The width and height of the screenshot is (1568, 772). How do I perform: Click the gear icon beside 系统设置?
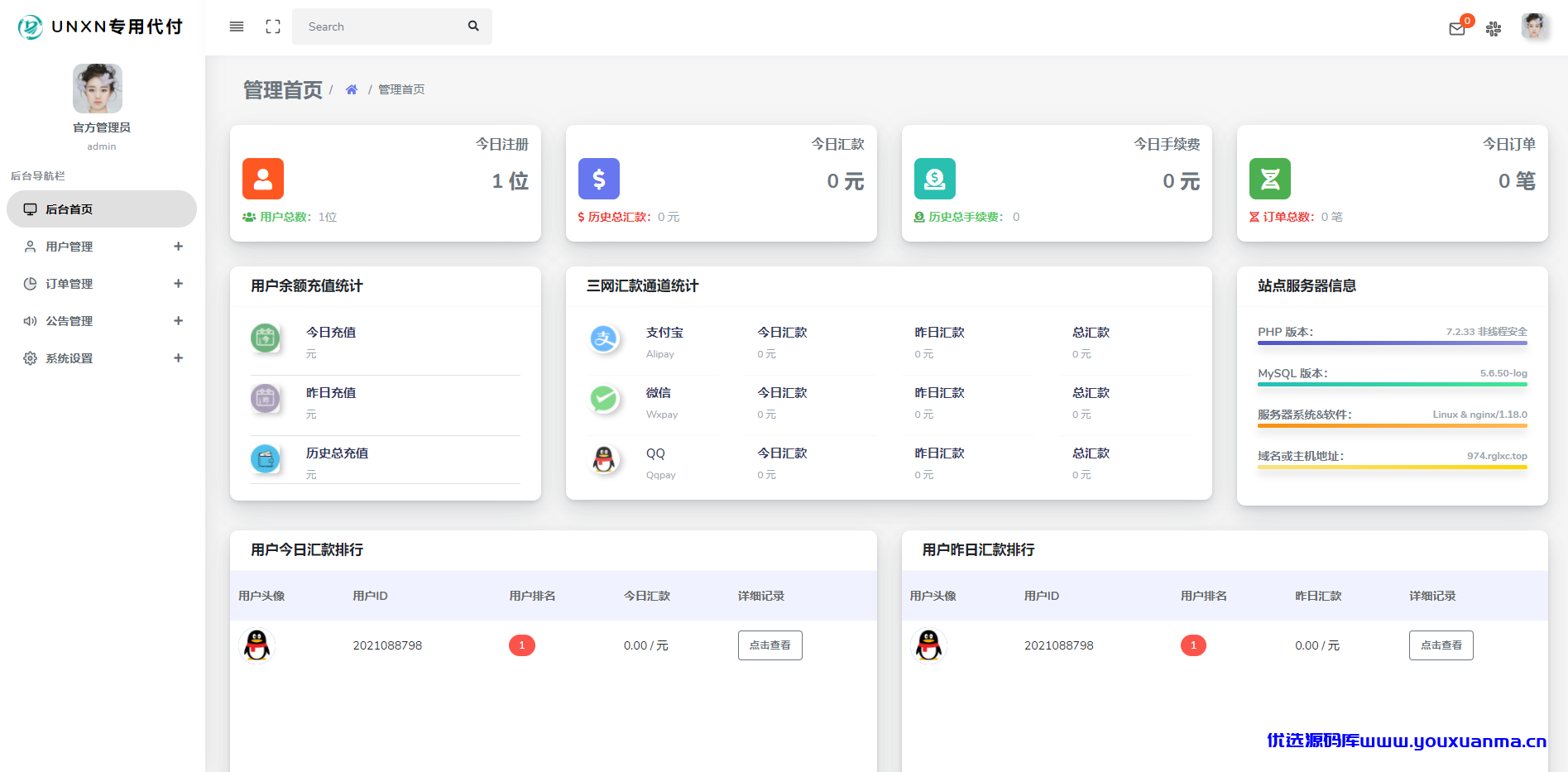point(30,358)
